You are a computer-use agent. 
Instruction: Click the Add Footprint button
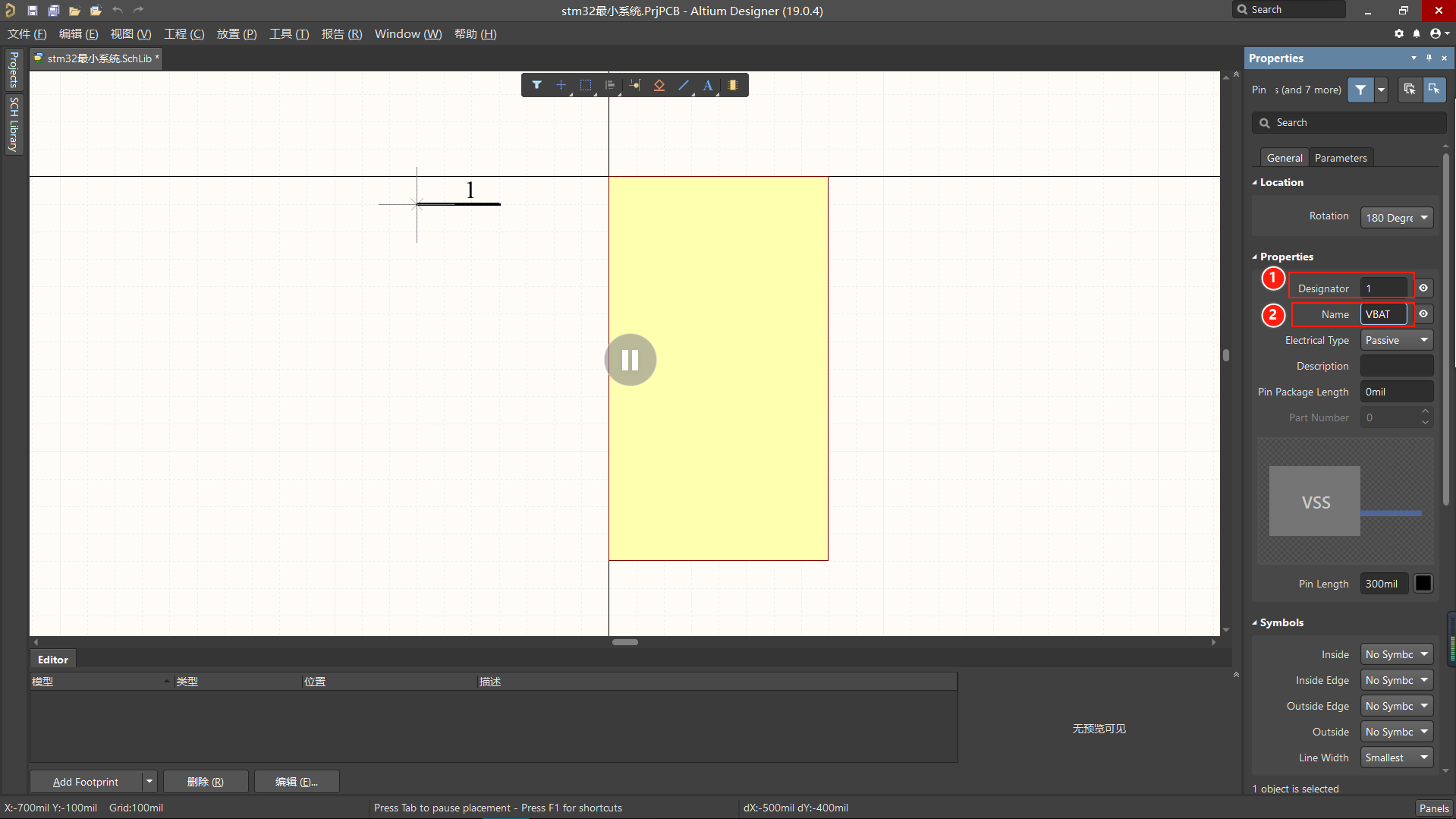[86, 781]
